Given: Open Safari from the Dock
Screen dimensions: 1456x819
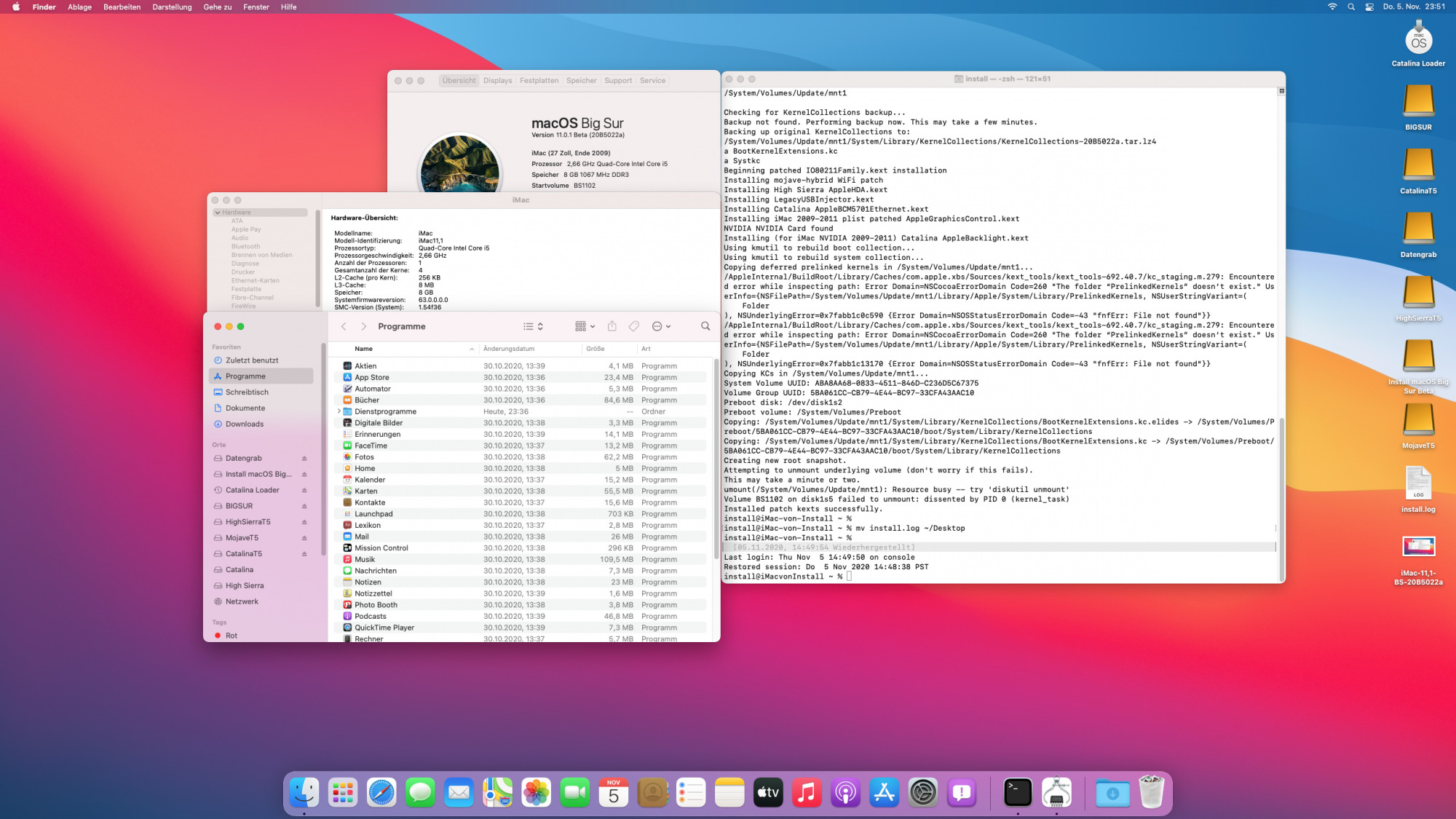Looking at the screenshot, I should point(381,793).
